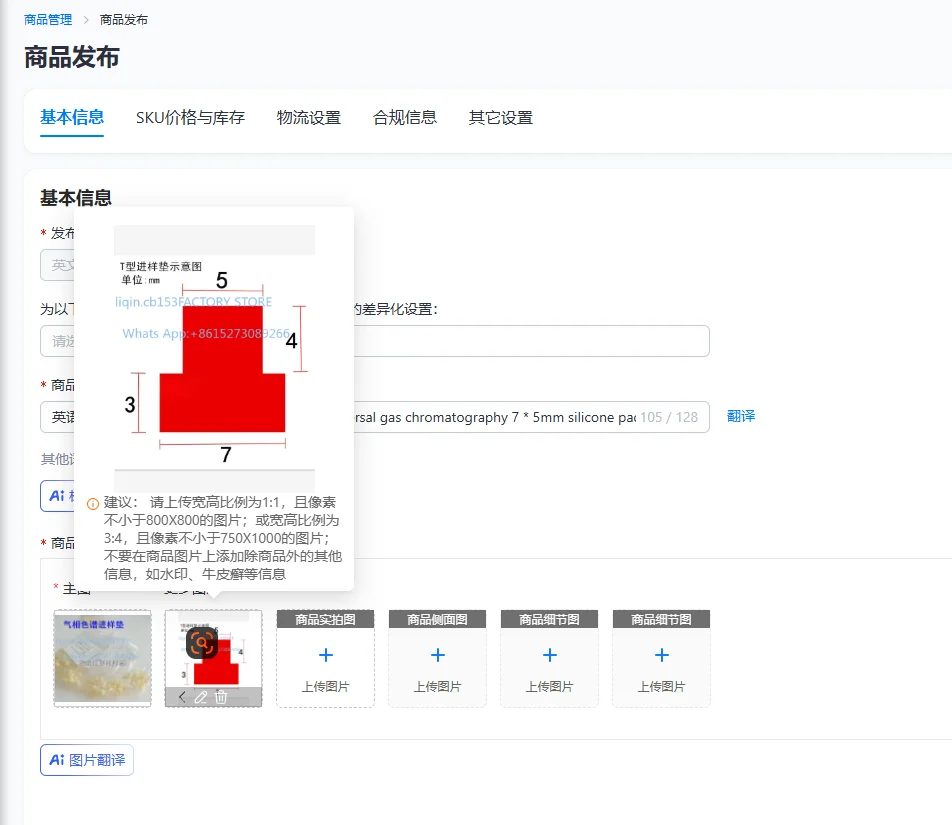Switch to the 基本信息 tab

(x=72, y=117)
